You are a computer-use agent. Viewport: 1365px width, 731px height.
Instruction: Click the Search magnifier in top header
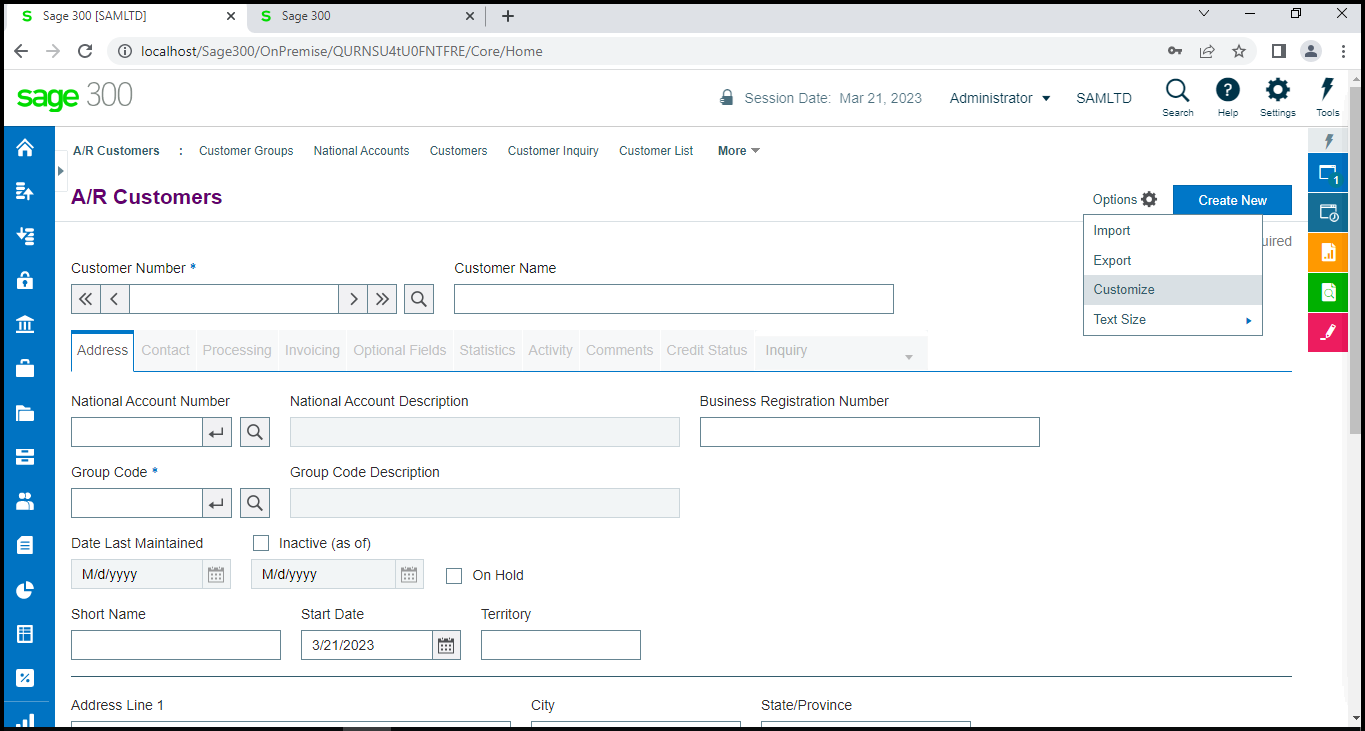point(1177,97)
